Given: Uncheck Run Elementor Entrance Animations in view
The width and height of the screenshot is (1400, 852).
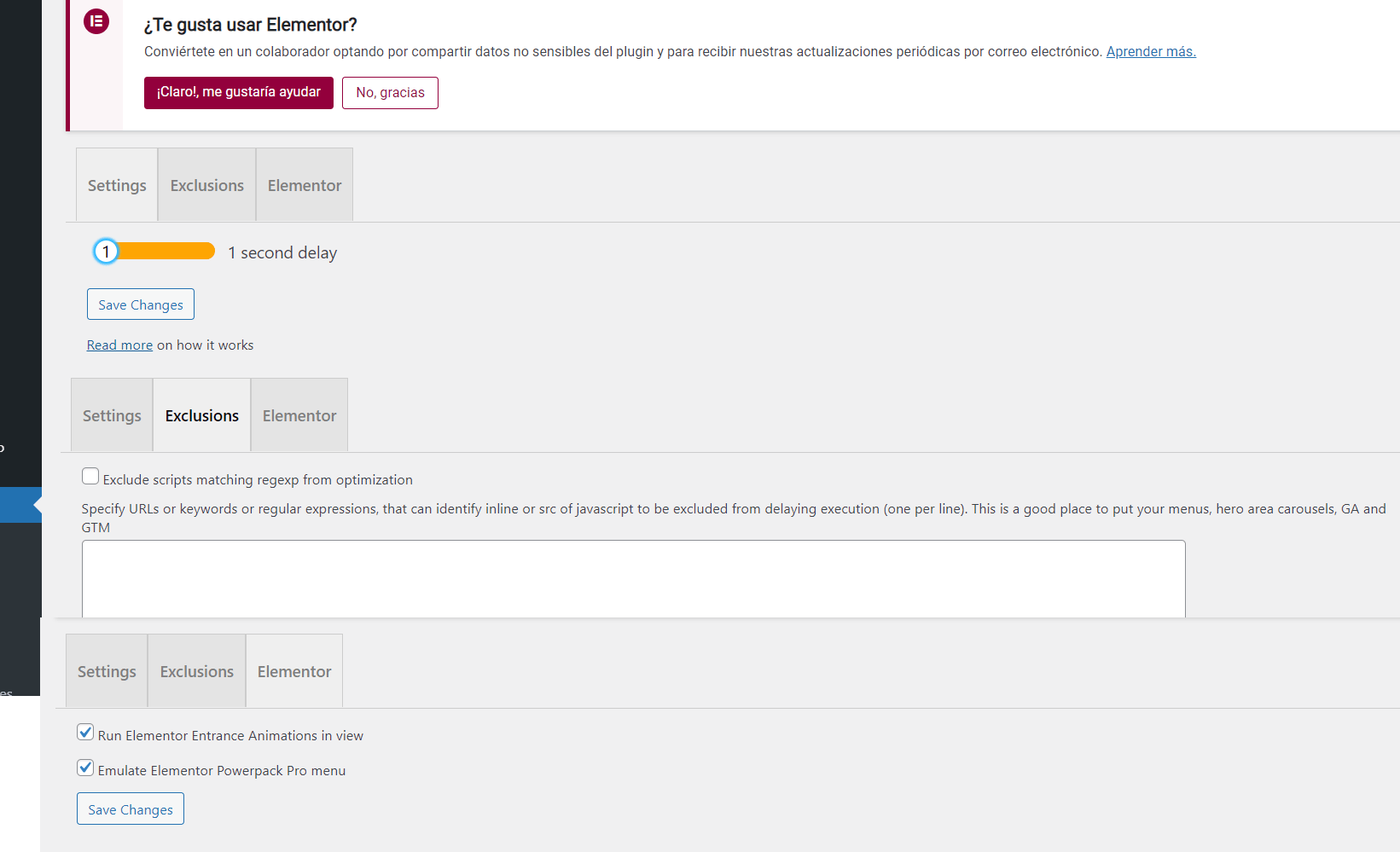Looking at the screenshot, I should pos(85,732).
